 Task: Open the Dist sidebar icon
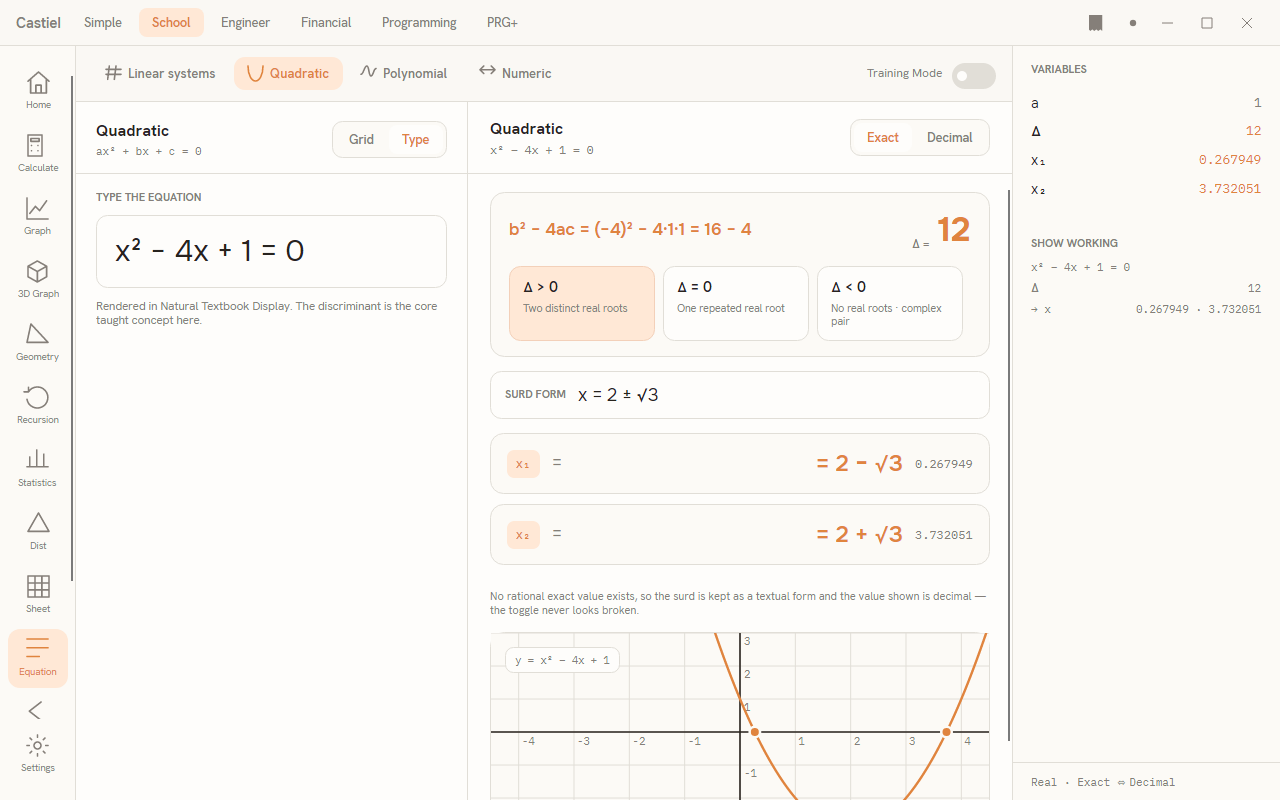[38, 531]
